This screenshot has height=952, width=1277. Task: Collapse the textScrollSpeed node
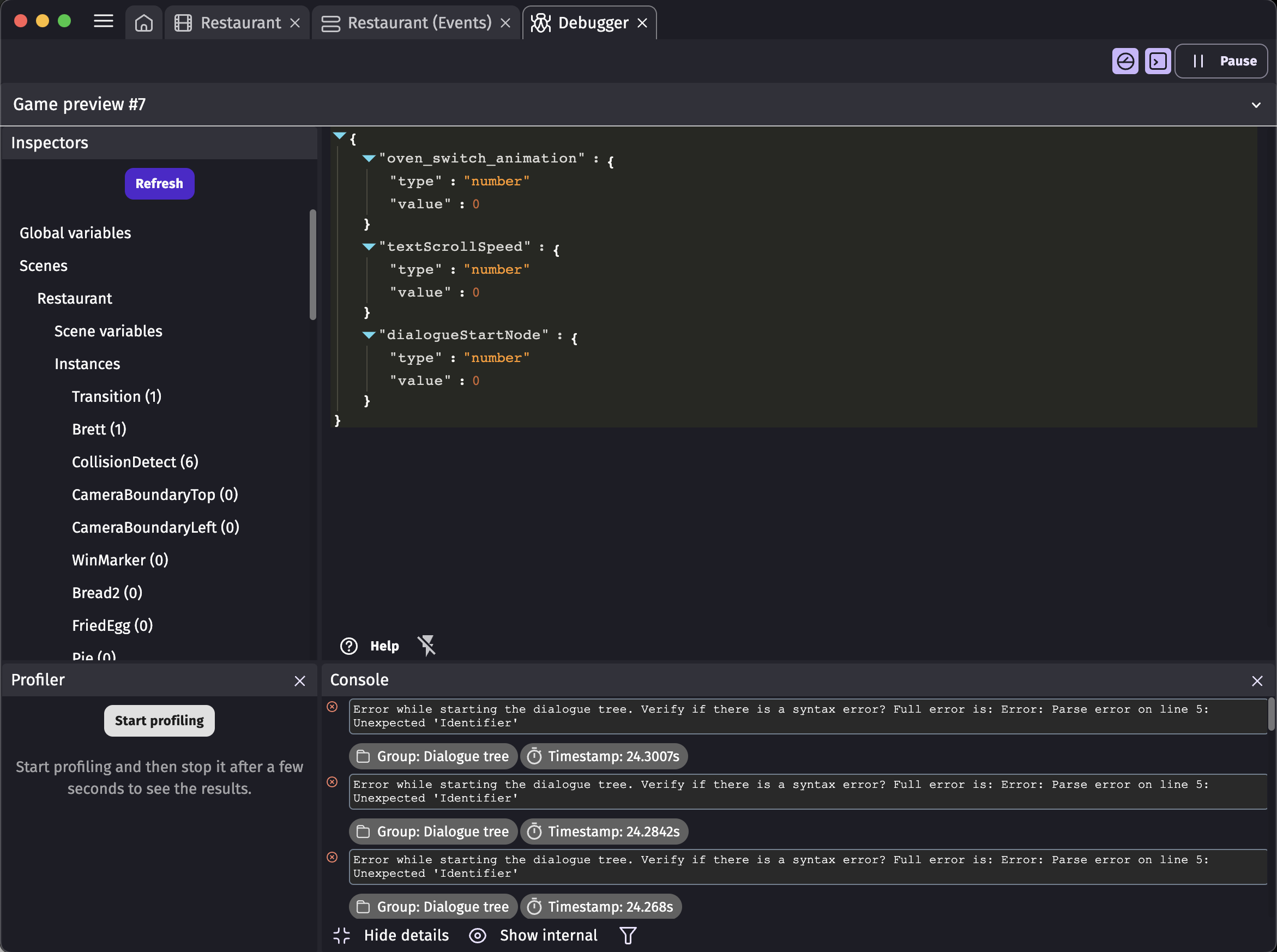pos(369,246)
